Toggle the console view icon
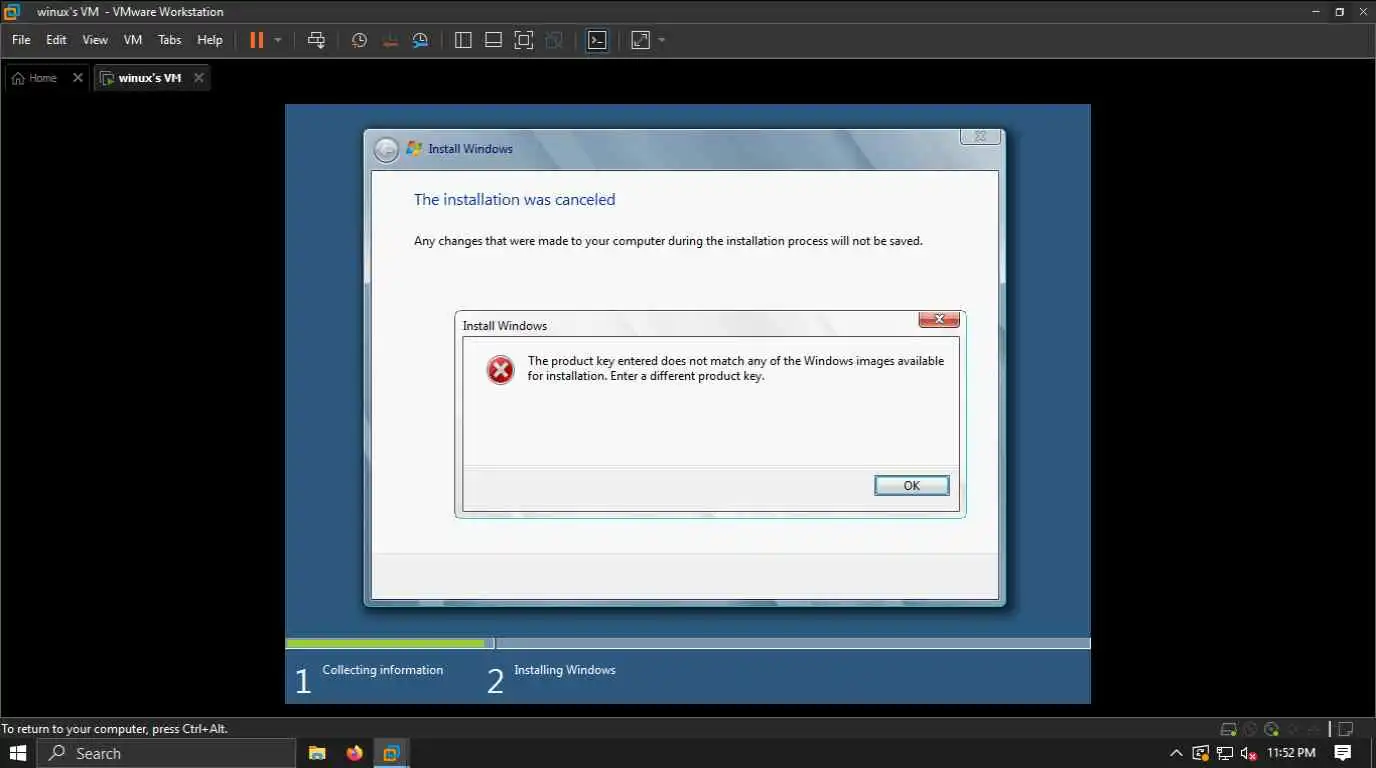The image size is (1376, 768). click(597, 40)
